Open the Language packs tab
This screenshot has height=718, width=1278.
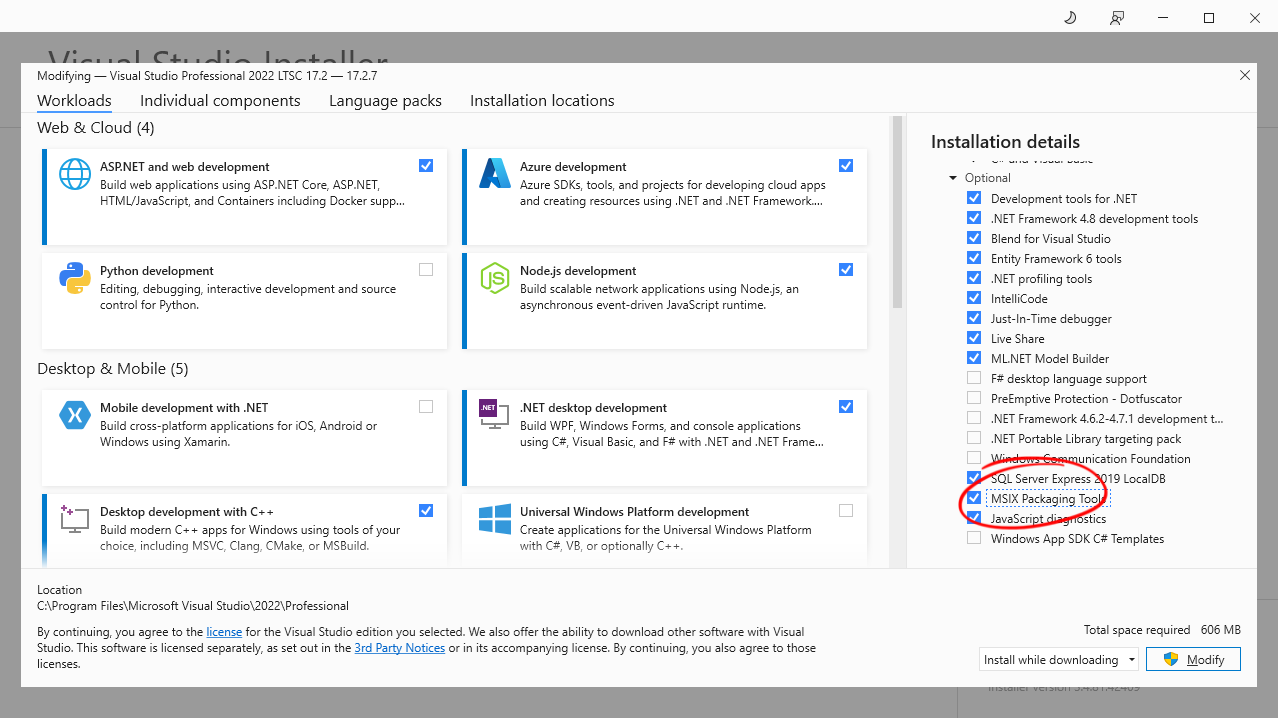tap(385, 100)
